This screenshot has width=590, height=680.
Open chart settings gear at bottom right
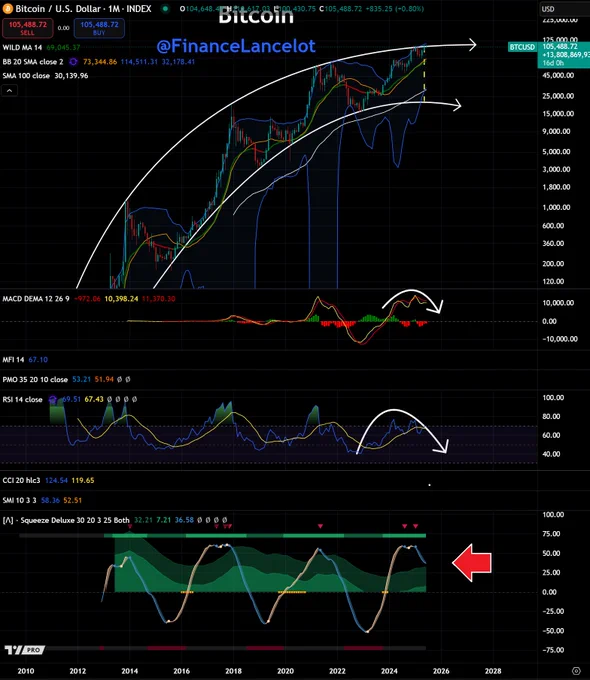coord(576,671)
